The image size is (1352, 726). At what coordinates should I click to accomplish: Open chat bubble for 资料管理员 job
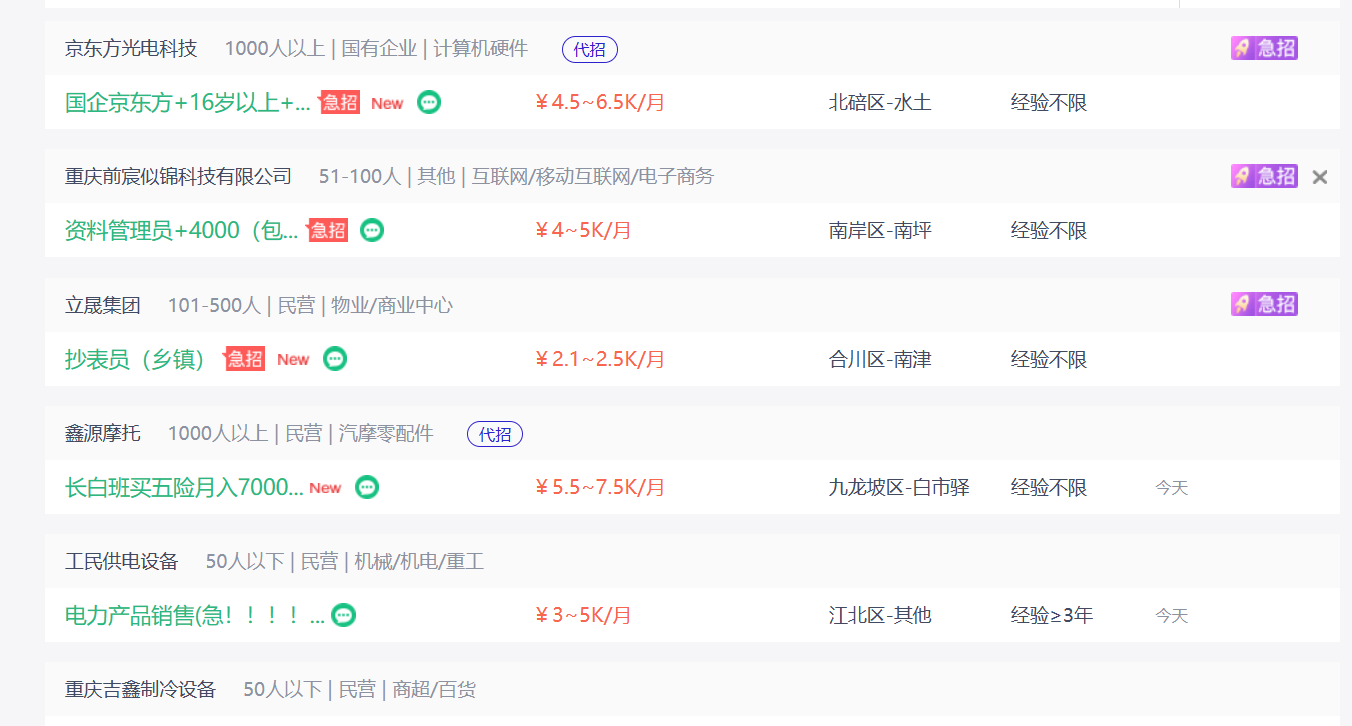[372, 230]
